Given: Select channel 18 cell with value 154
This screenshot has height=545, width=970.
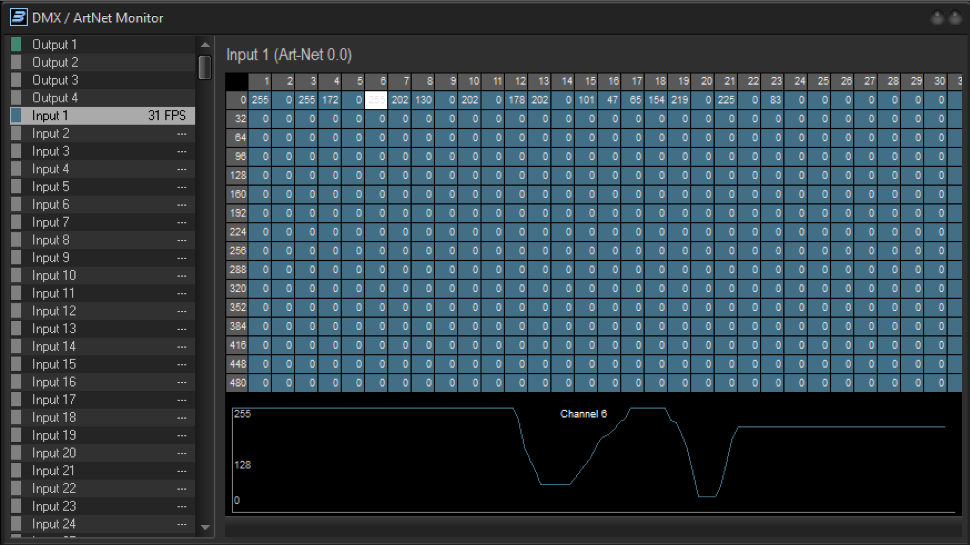Looking at the screenshot, I should coord(656,100).
